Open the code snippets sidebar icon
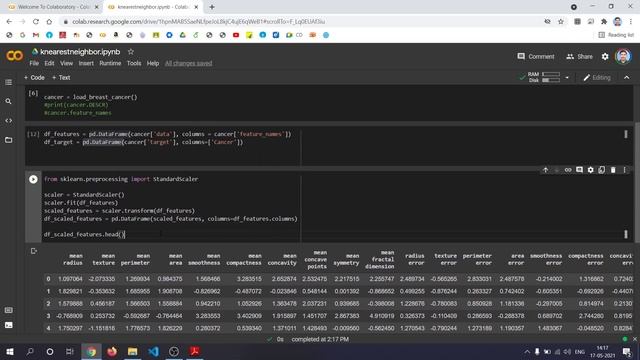Image resolution: width=640 pixels, height=360 pixels. tap(8, 121)
